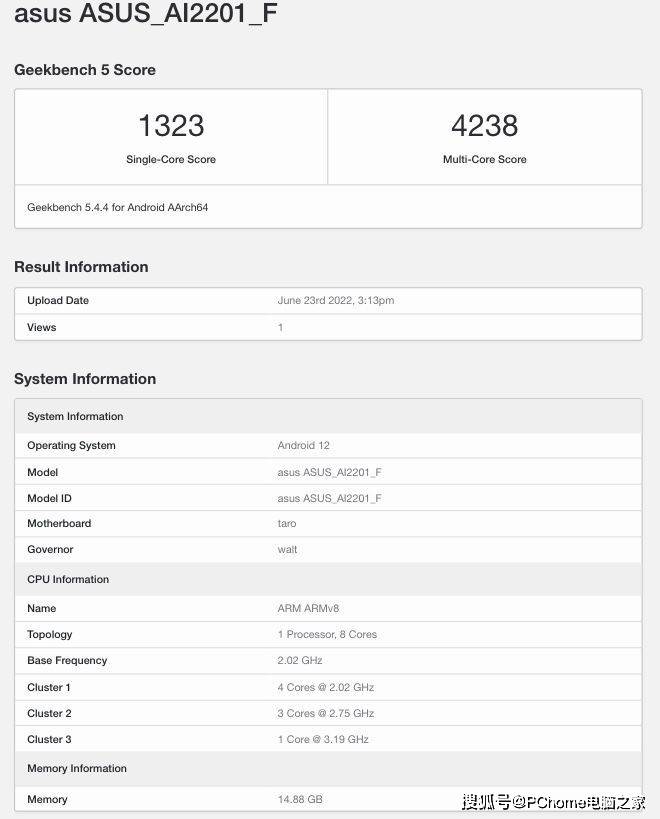This screenshot has height=819, width=660.
Task: Click the CPU Information header row
Action: 328,579
